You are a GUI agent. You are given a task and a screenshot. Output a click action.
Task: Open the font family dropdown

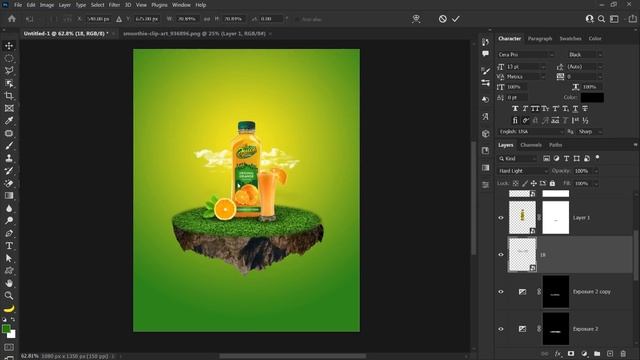tap(525, 54)
